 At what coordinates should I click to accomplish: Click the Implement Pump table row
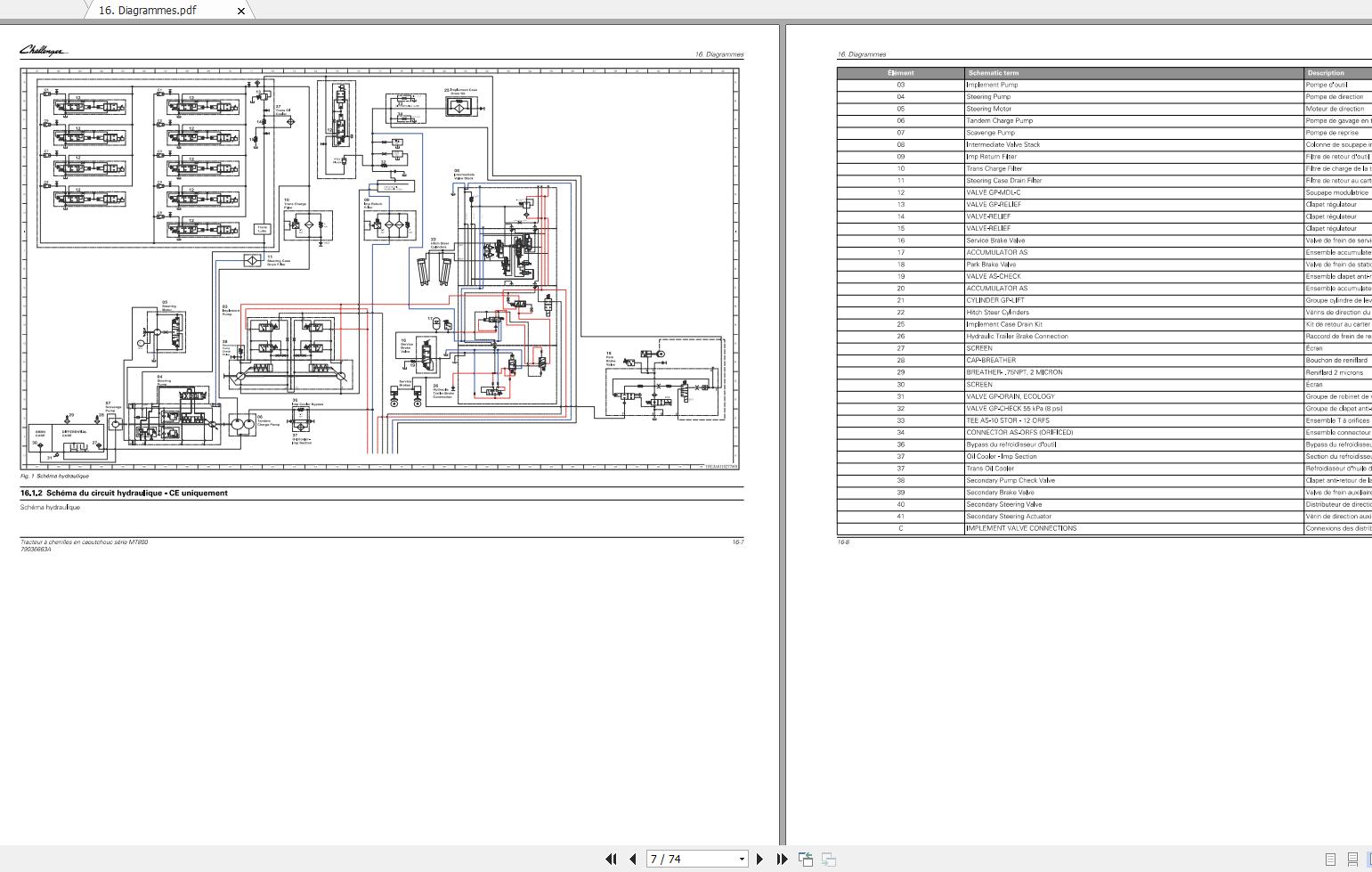[x=992, y=85]
